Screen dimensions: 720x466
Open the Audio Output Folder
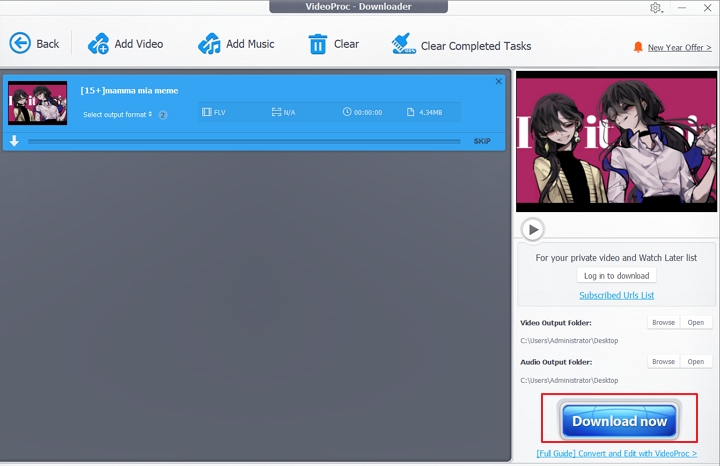[x=696, y=362]
